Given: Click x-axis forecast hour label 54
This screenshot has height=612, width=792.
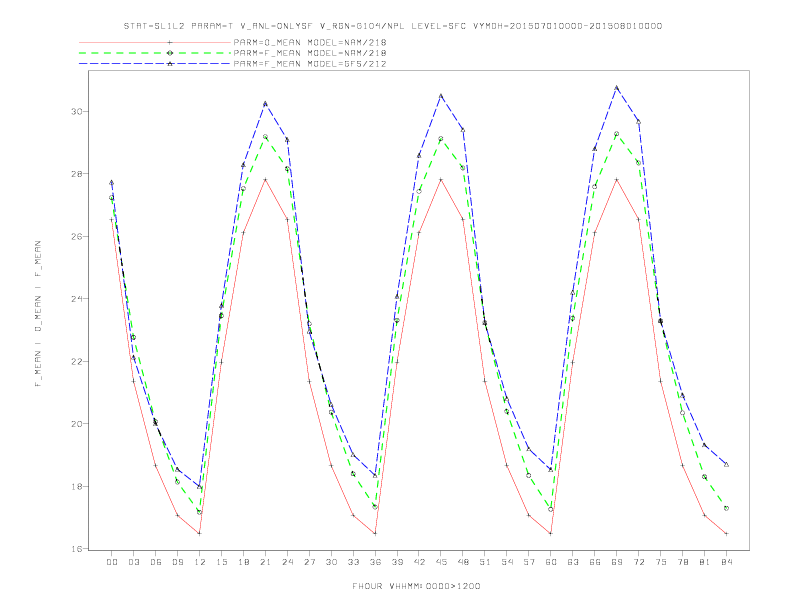Looking at the screenshot, I should click(507, 562).
